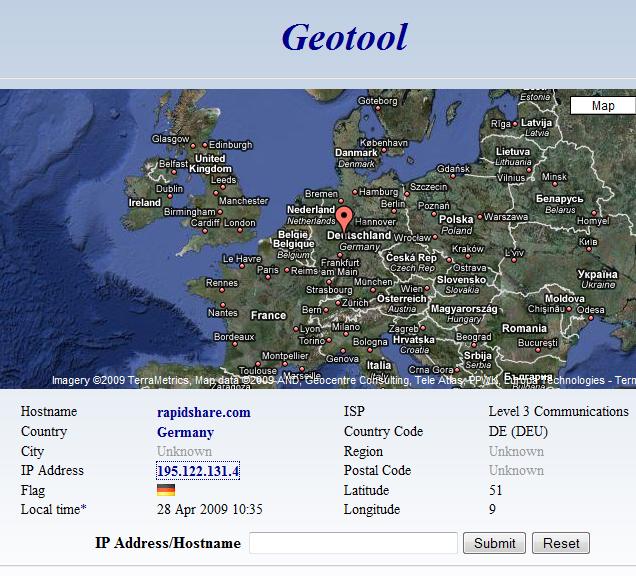636x576 pixels.
Task: Click the Warszawa city marker on map
Action: (x=480, y=217)
